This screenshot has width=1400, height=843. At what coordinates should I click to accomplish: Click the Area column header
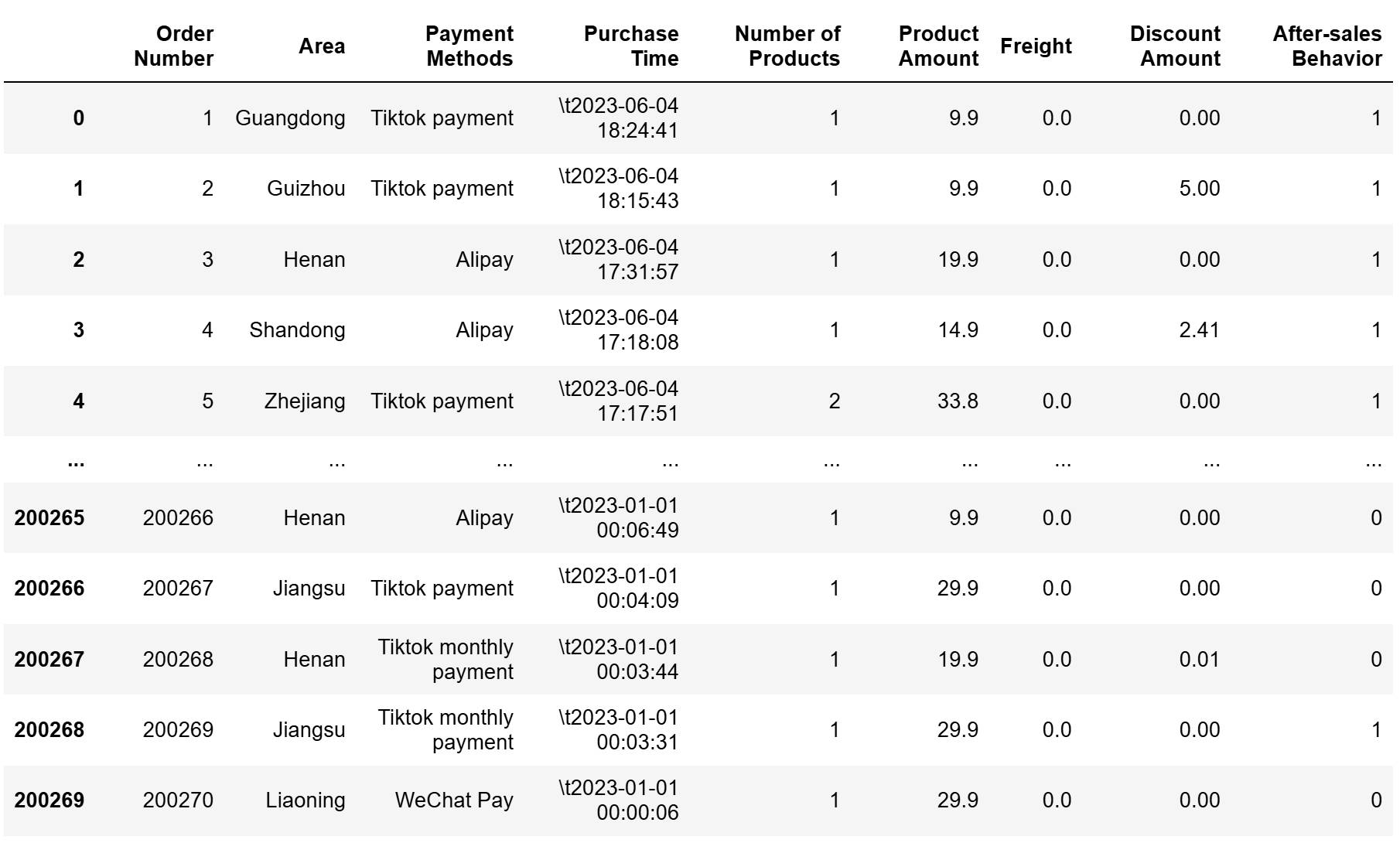322,46
